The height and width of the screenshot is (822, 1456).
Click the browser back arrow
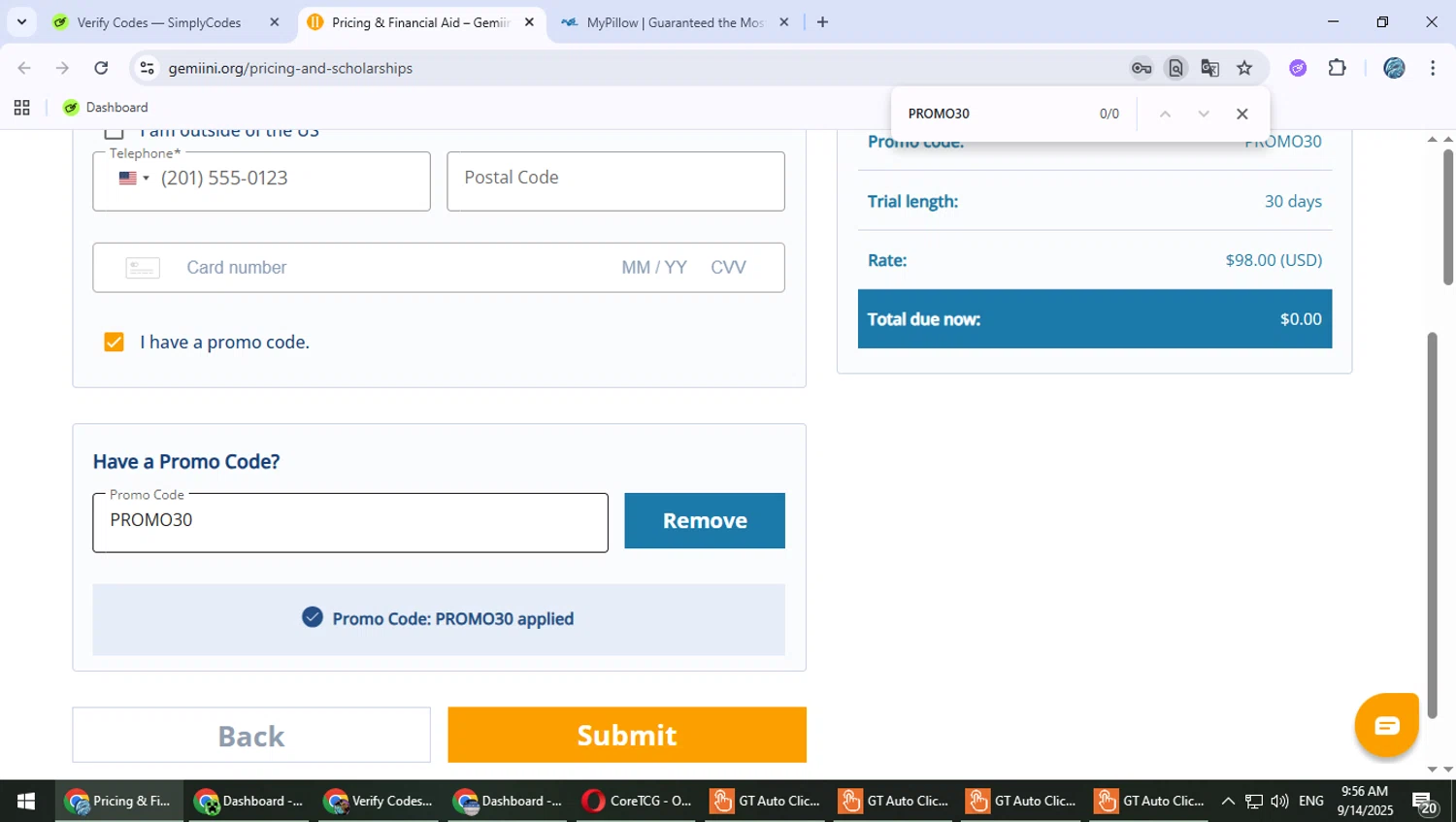[x=24, y=68]
